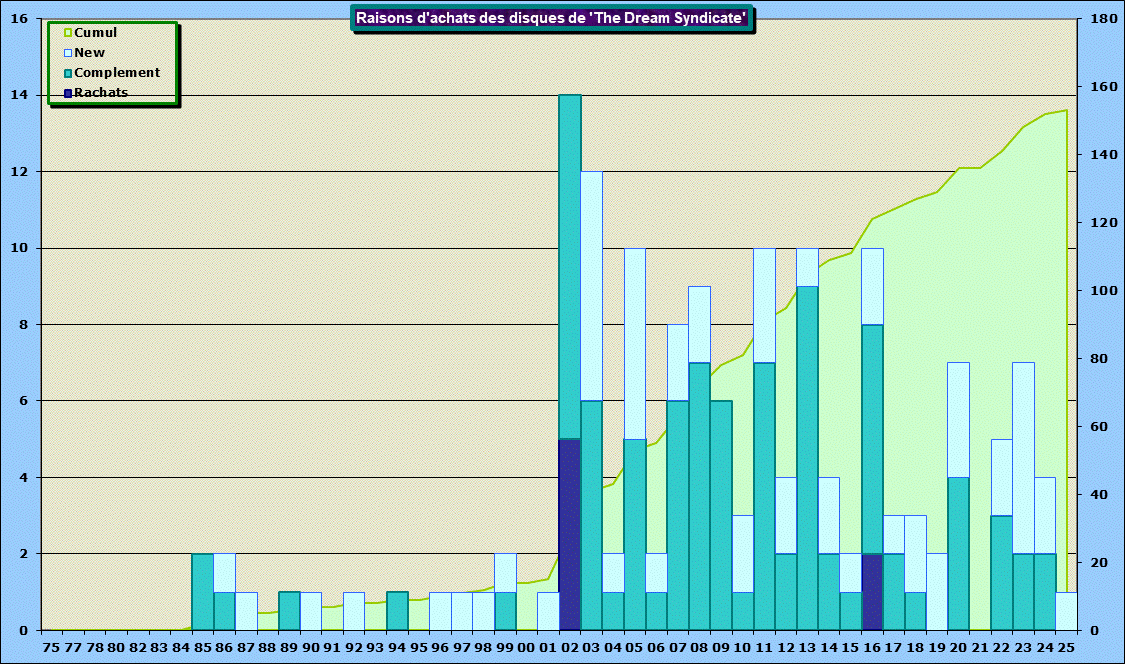Click the Complement legend color swatch
1125x664 pixels.
(68, 73)
